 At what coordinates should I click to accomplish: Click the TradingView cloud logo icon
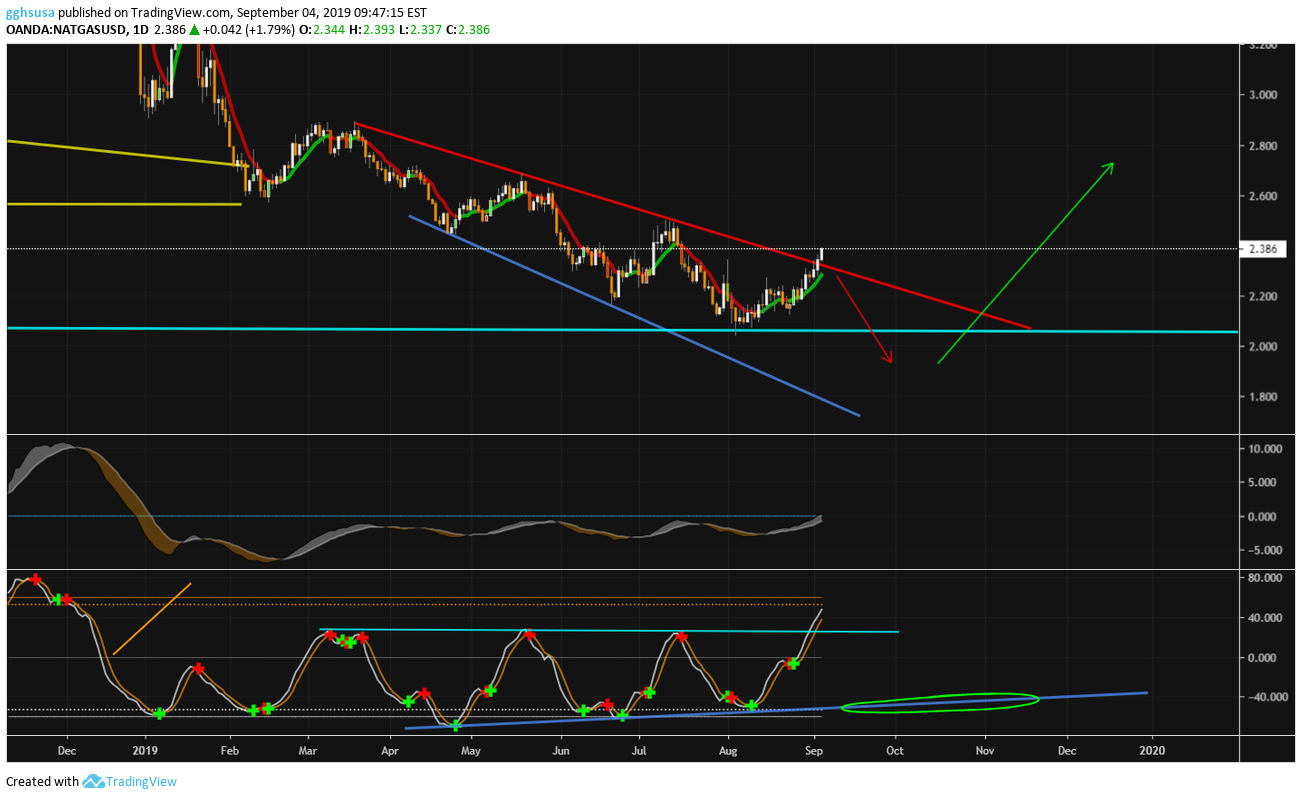[x=94, y=781]
